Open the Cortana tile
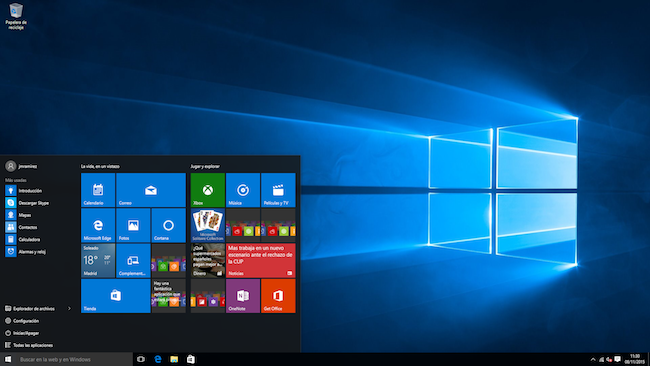Viewport: 650px width, 366px height. pyautogui.click(x=168, y=225)
